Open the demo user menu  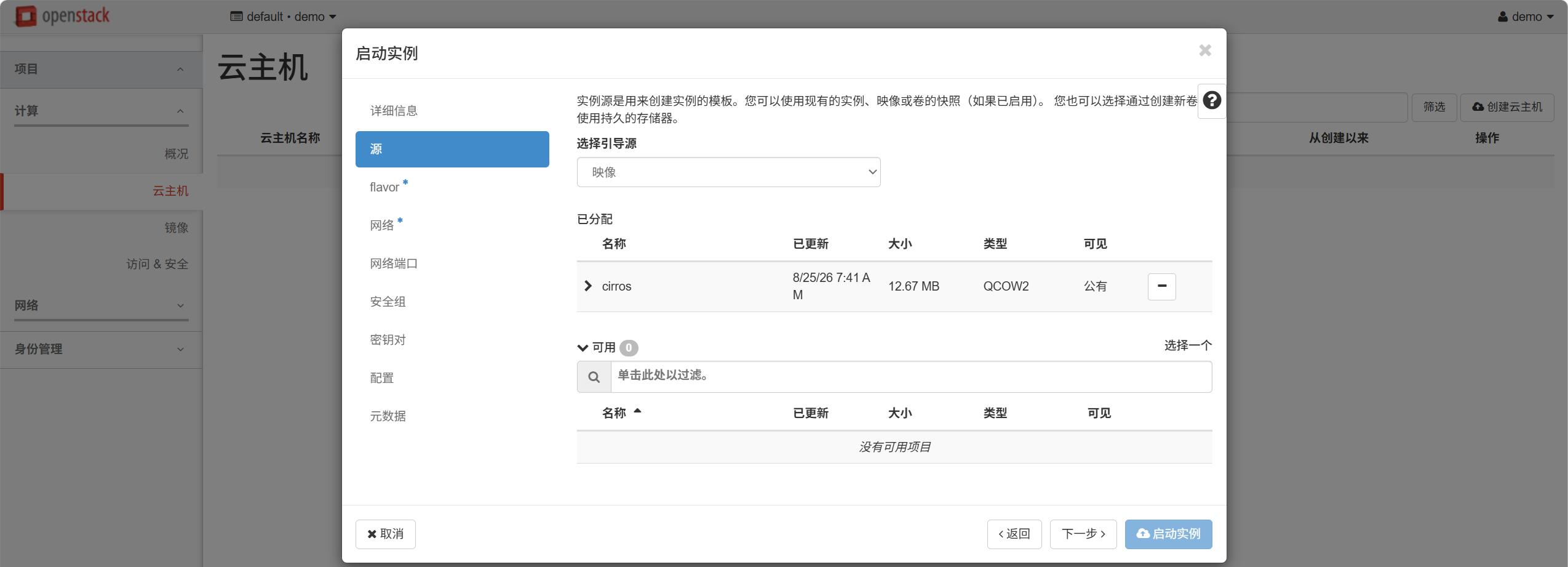tap(1526, 17)
